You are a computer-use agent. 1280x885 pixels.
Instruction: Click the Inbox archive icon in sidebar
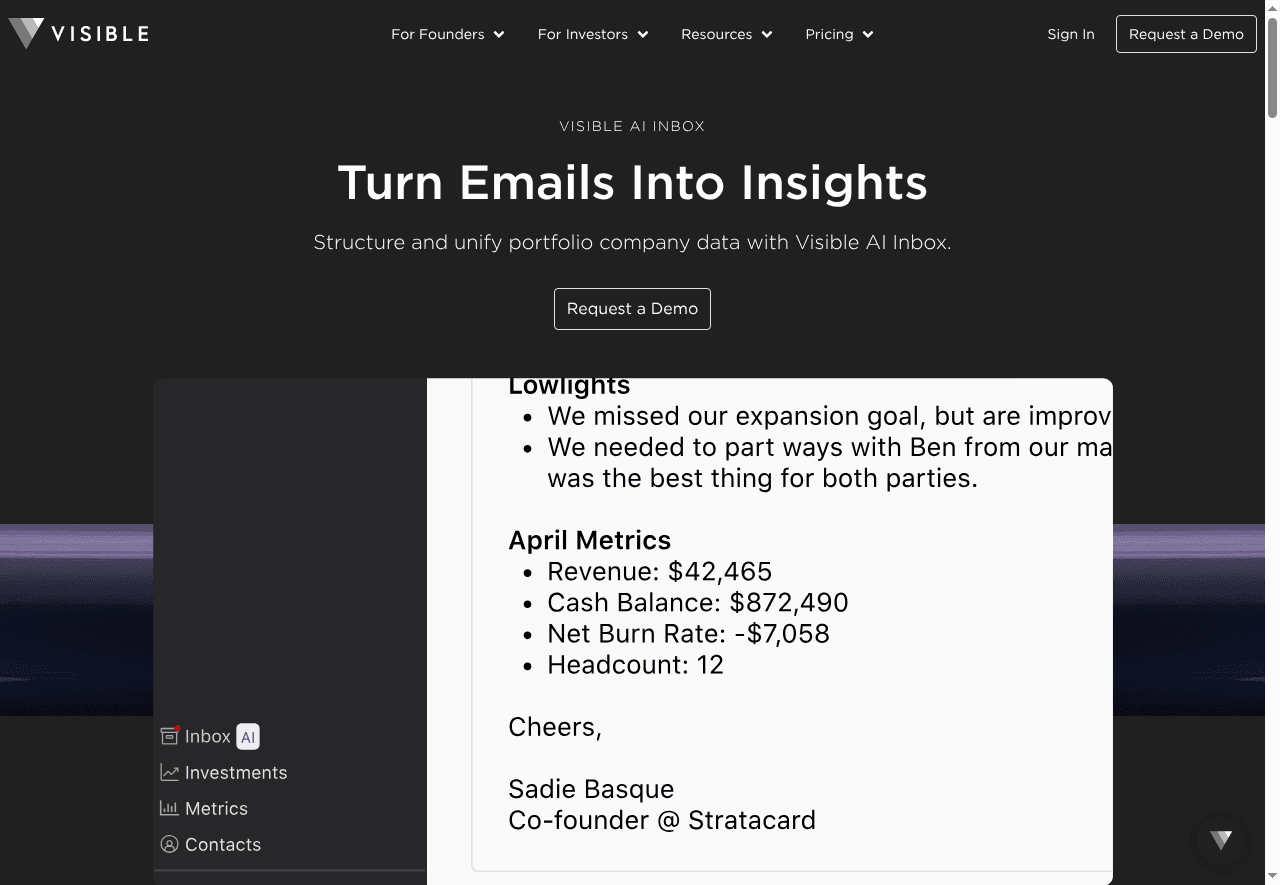(x=170, y=736)
